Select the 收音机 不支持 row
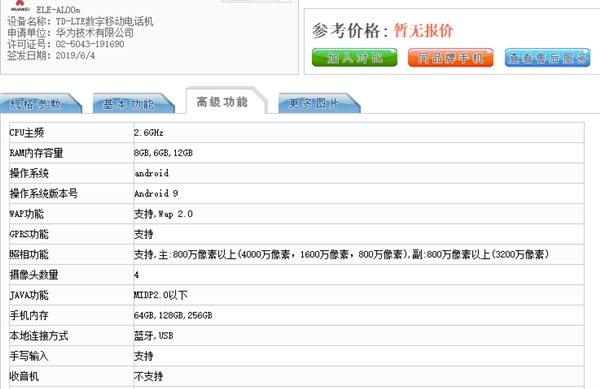The height and width of the screenshot is (389, 600). (297, 376)
